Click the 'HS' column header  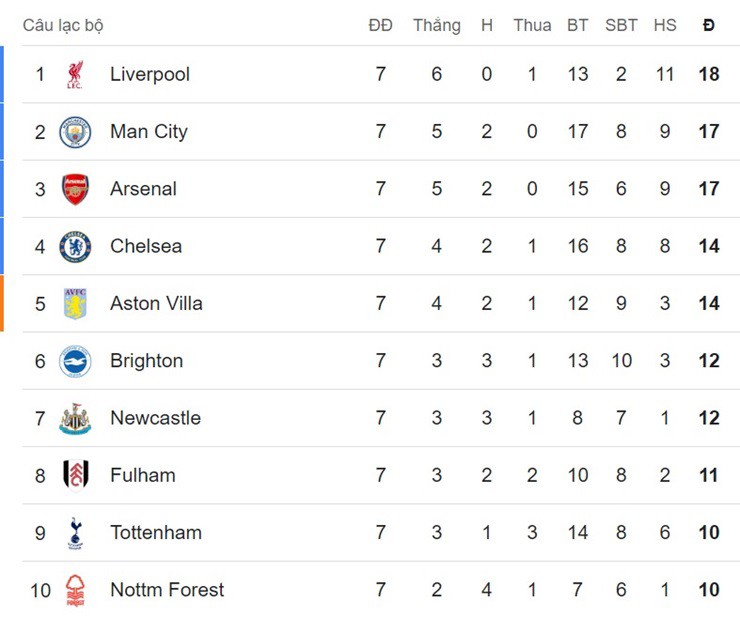[x=665, y=25]
